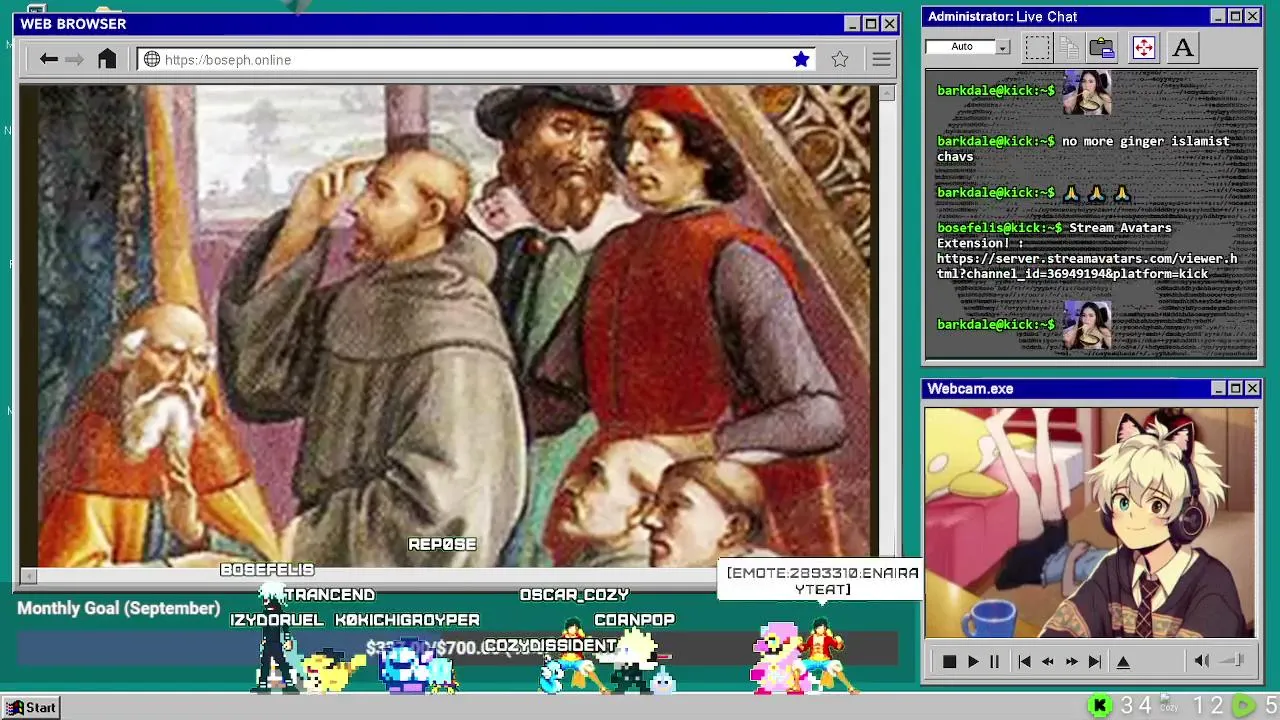Click the play button in Webcam.exe
Screen dimensions: 1280x720
[973, 661]
